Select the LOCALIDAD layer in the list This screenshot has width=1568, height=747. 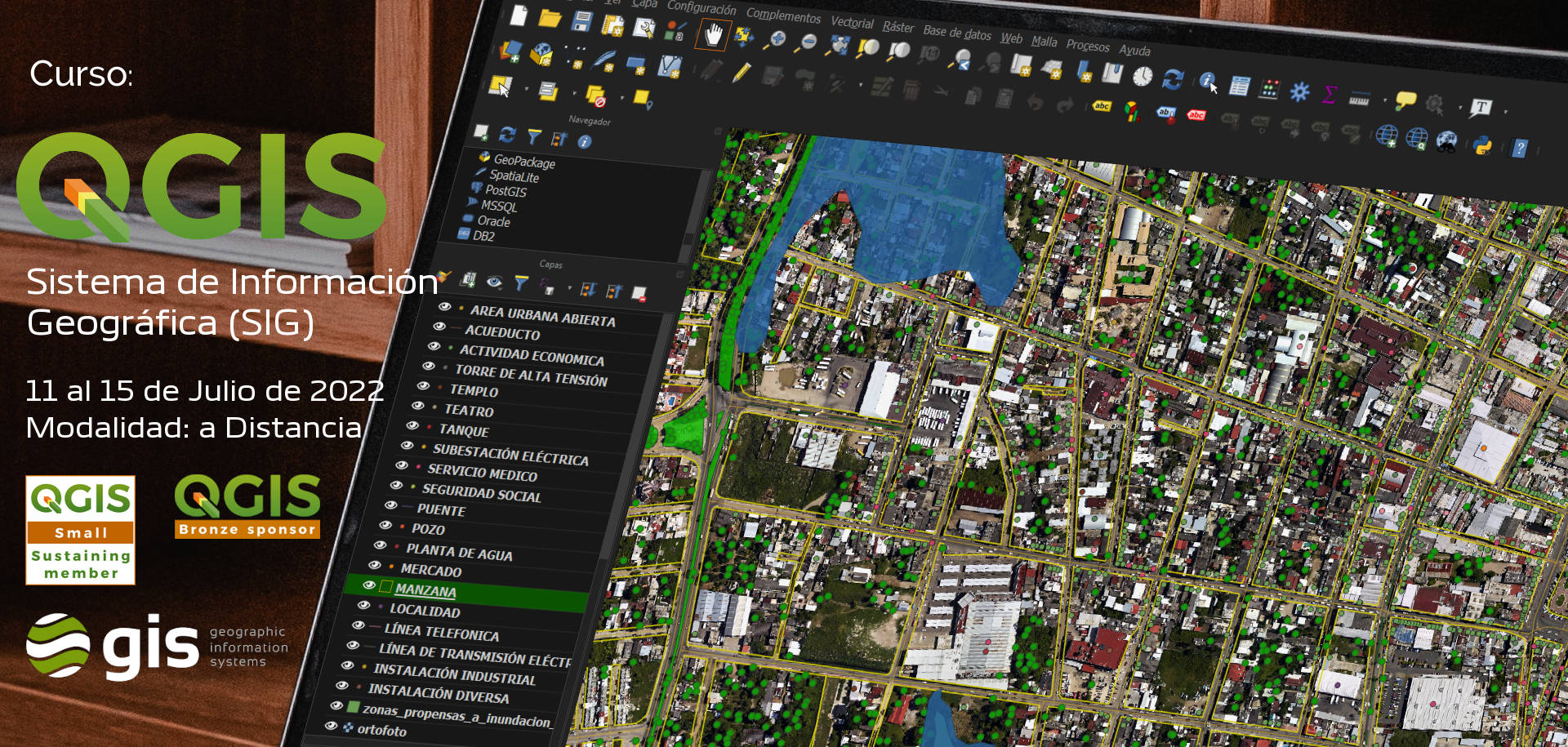pyautogui.click(x=425, y=611)
